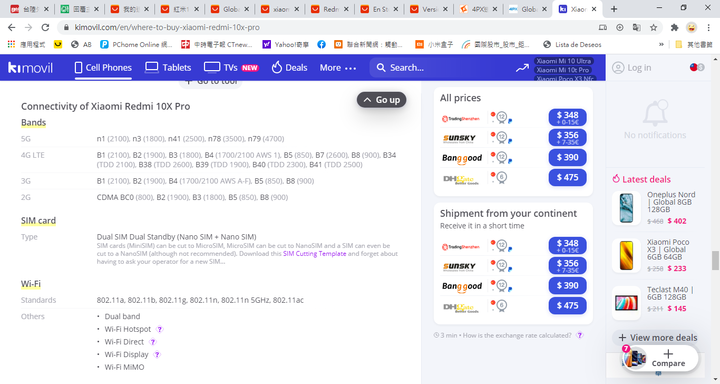Screen dimensions: 720x384
Task: Open DHgate $475 in Shipment section
Action: pos(568,306)
